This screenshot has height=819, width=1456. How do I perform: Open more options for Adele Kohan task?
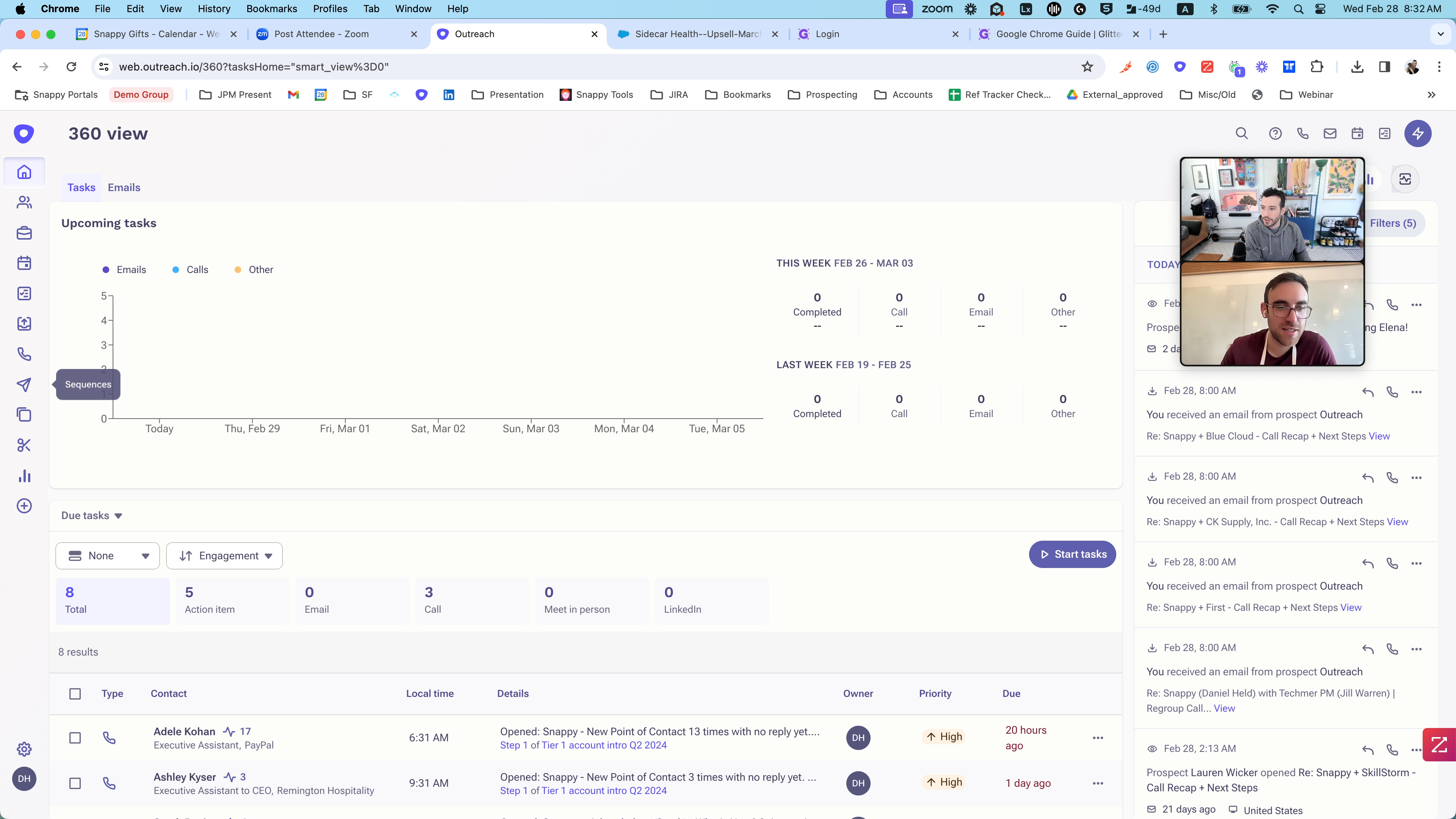[1098, 737]
